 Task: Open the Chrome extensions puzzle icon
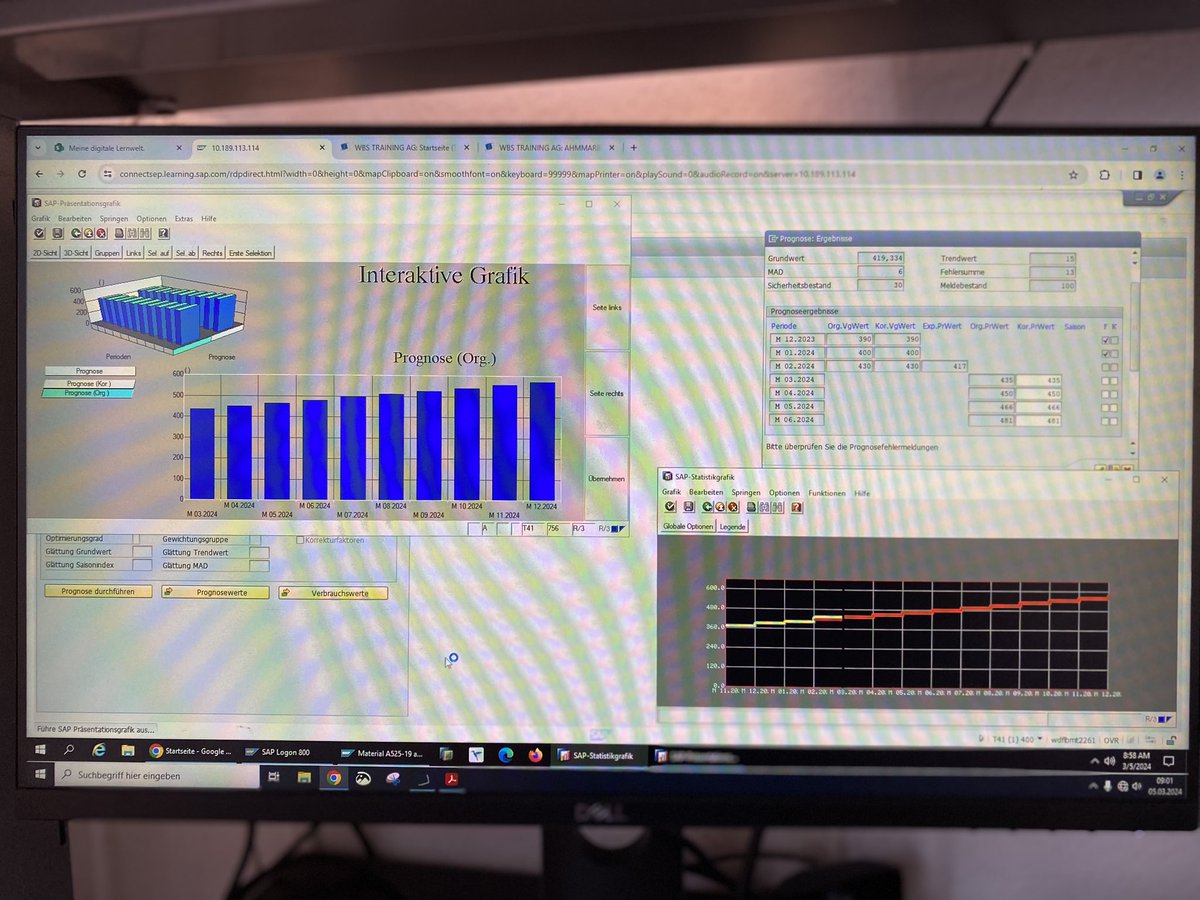pos(1104,174)
